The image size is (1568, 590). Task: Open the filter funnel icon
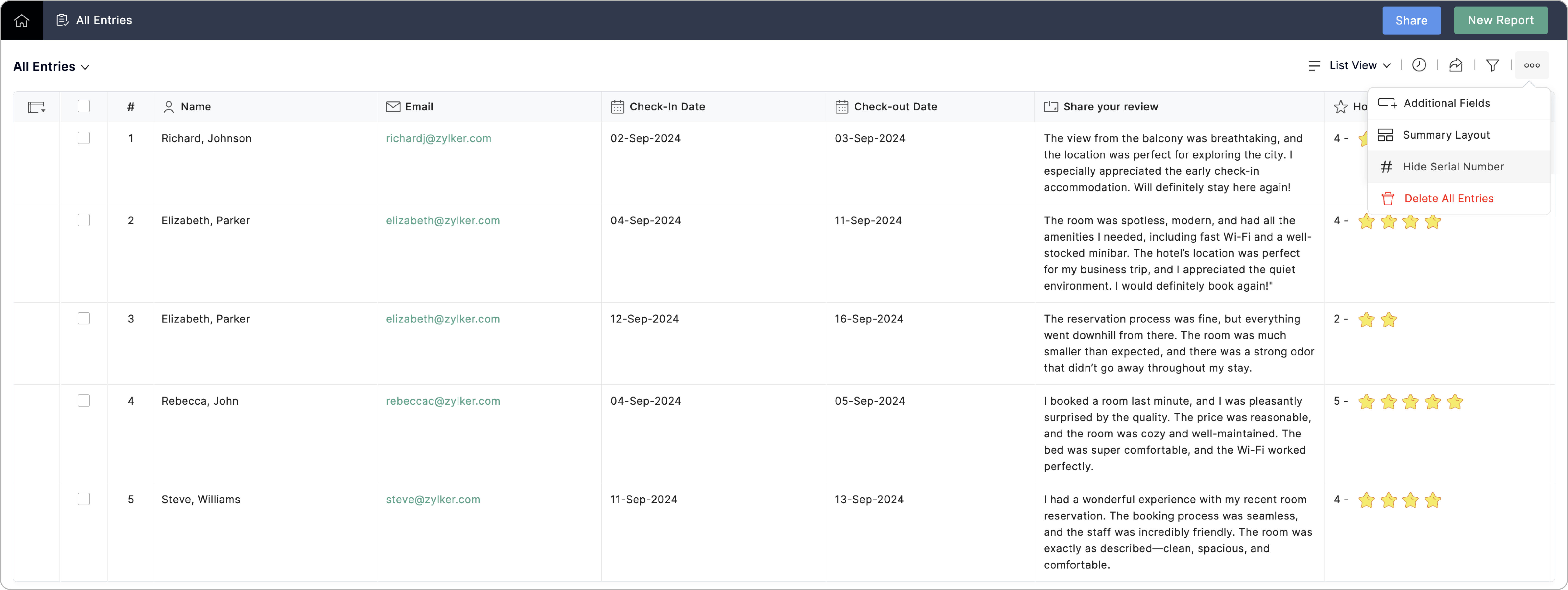(1492, 65)
